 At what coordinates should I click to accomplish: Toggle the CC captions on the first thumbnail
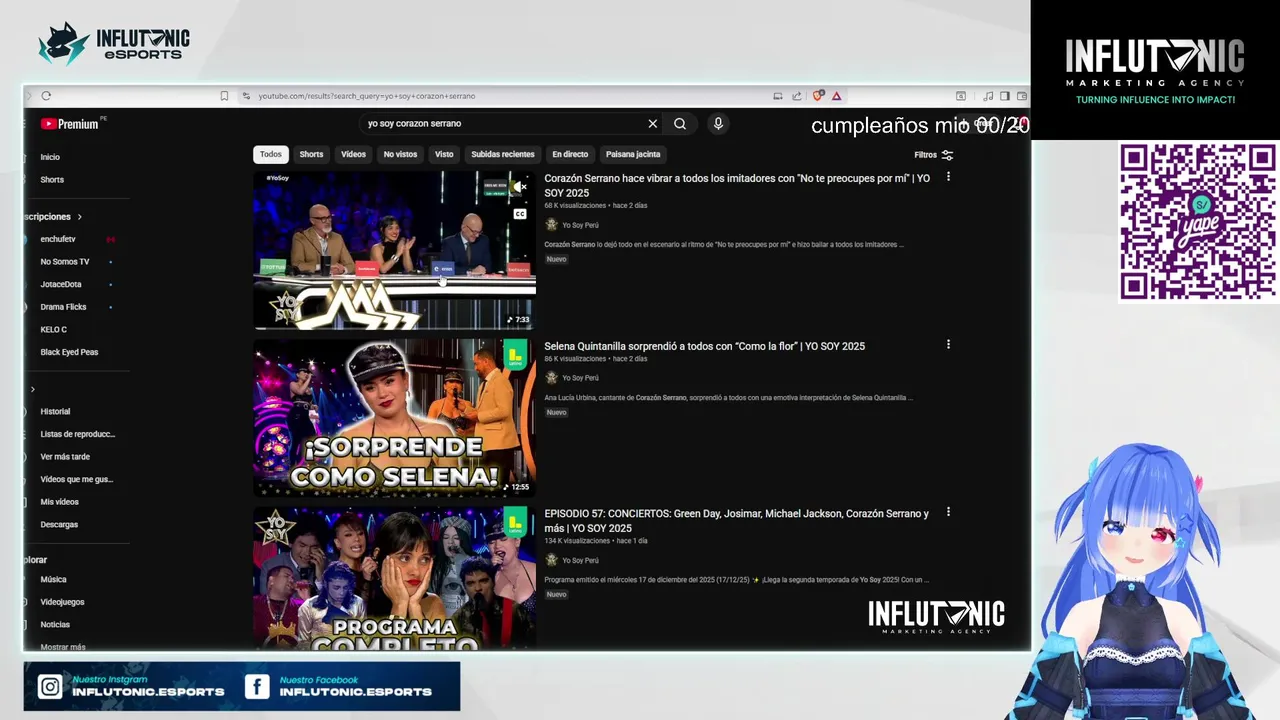pos(520,214)
